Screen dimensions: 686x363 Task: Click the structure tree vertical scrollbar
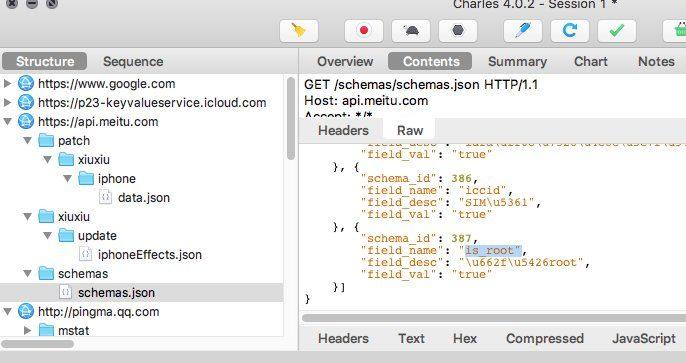(291, 119)
